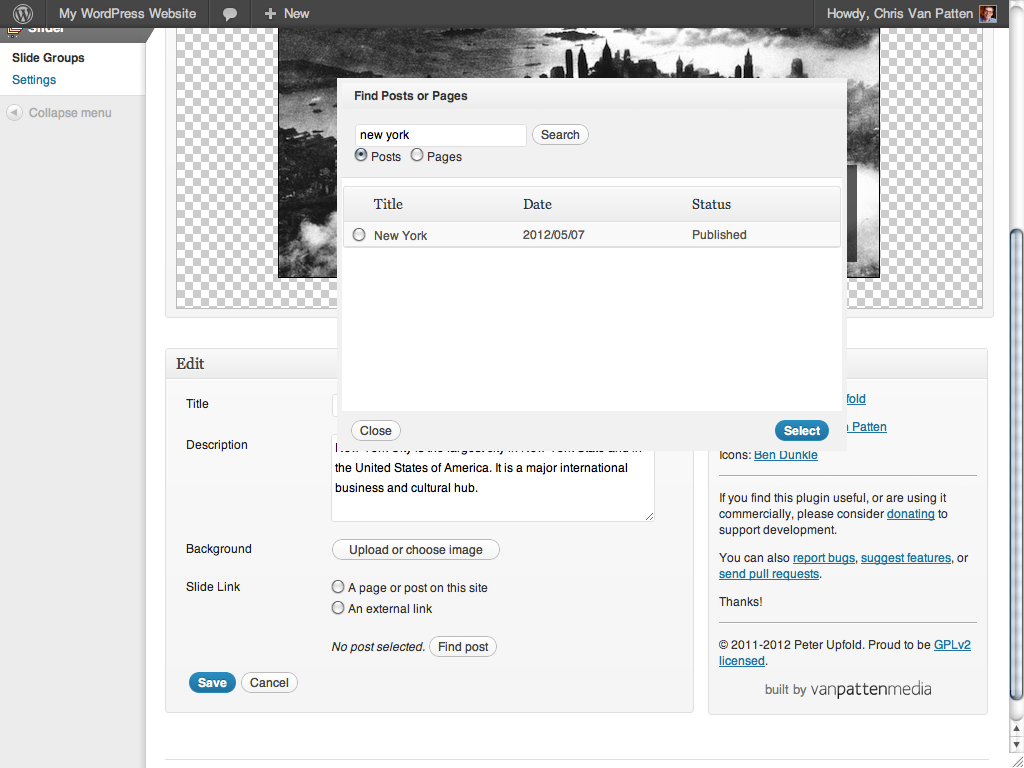Viewport: 1024px width, 768px height.
Task: Click the scrollbar down arrow
Action: 1016,744
